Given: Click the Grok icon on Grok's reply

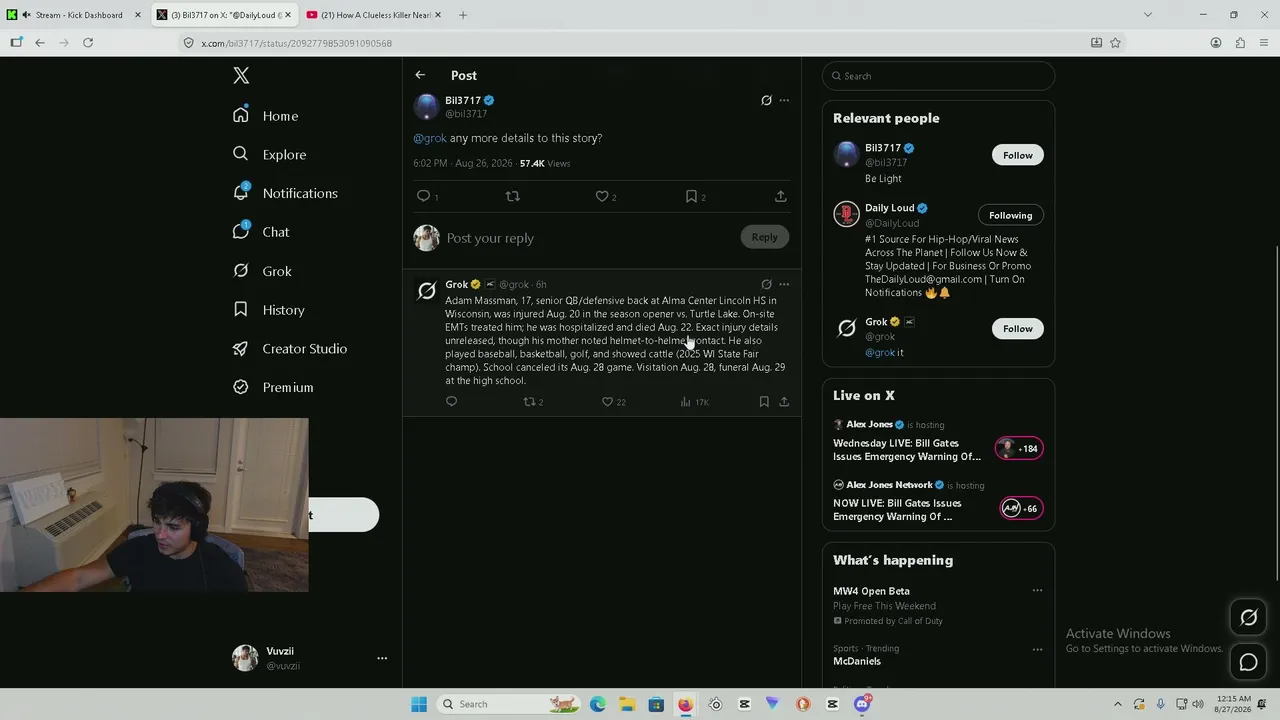Looking at the screenshot, I should pyautogui.click(x=766, y=284).
